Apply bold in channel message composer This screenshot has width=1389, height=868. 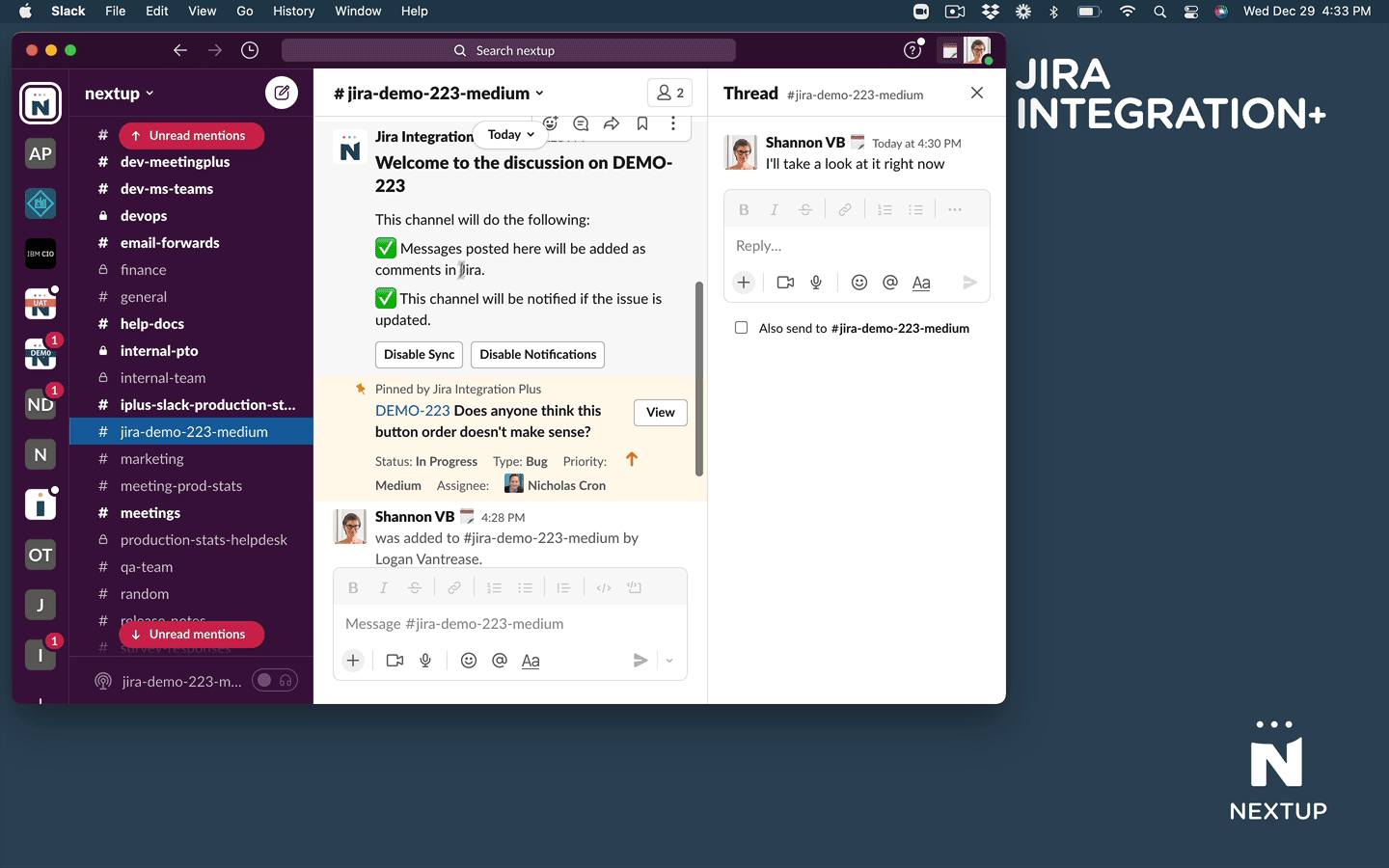coord(353,587)
